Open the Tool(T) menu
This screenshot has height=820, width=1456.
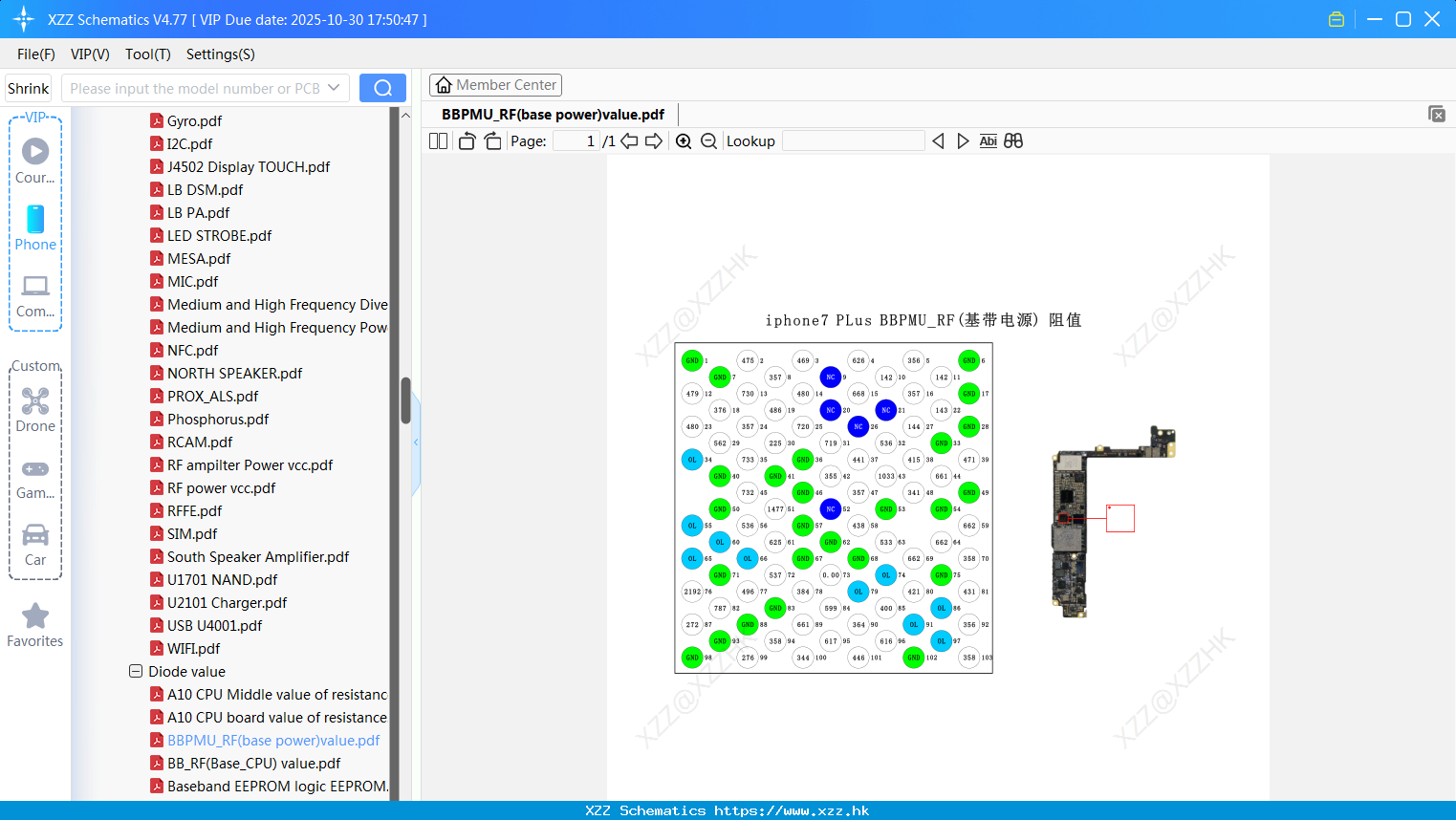pos(148,54)
